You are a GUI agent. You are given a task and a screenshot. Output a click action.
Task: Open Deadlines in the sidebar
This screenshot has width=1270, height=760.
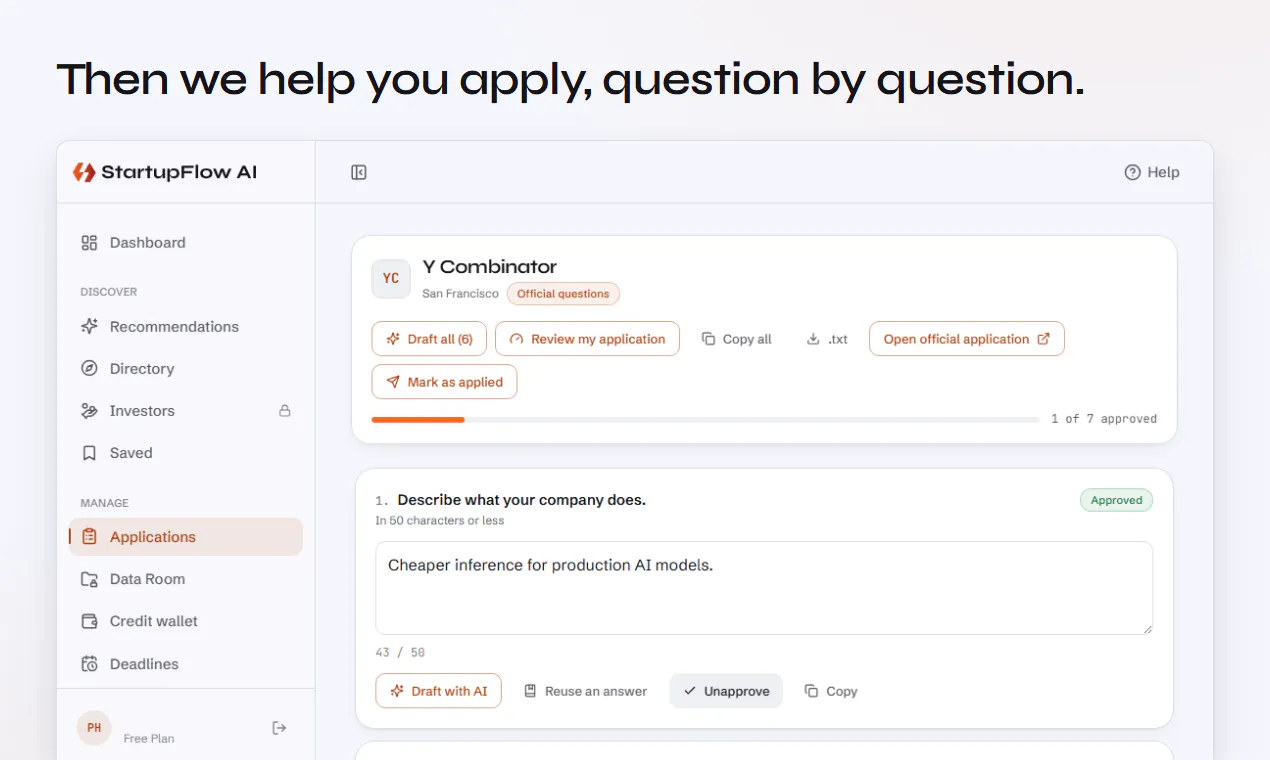click(185, 664)
